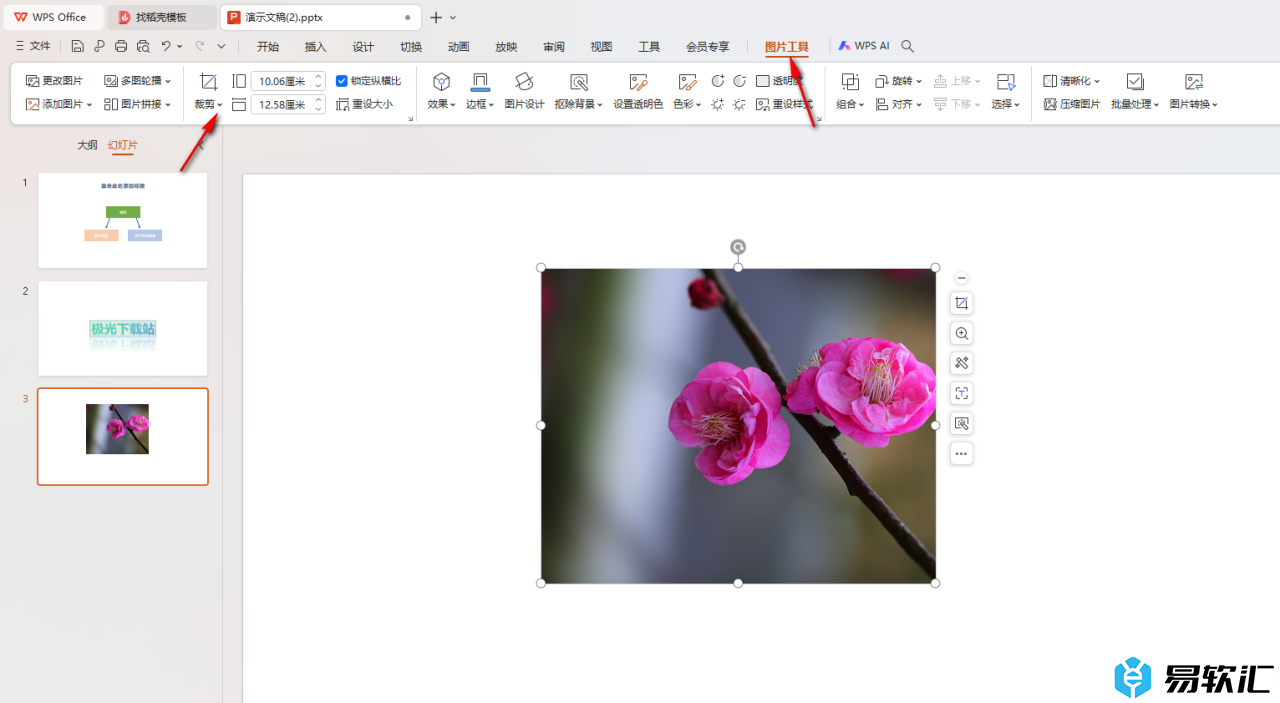Click the Print icon in quick access toolbar
Image resolution: width=1280 pixels, height=703 pixels.
point(121,46)
